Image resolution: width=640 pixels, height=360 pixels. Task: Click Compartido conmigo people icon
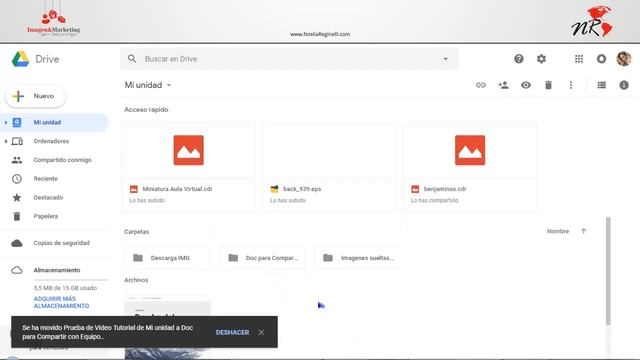click(17, 160)
